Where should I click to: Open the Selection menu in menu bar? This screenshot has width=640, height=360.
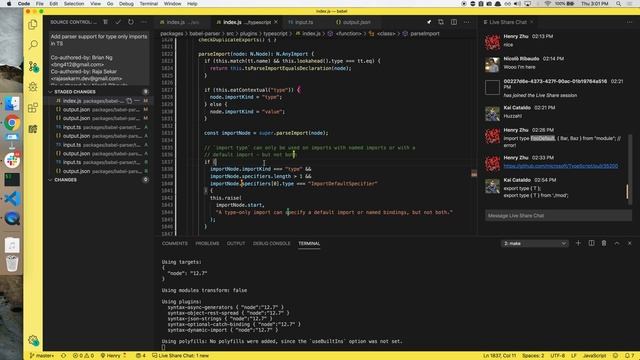pyautogui.click(x=74, y=4)
